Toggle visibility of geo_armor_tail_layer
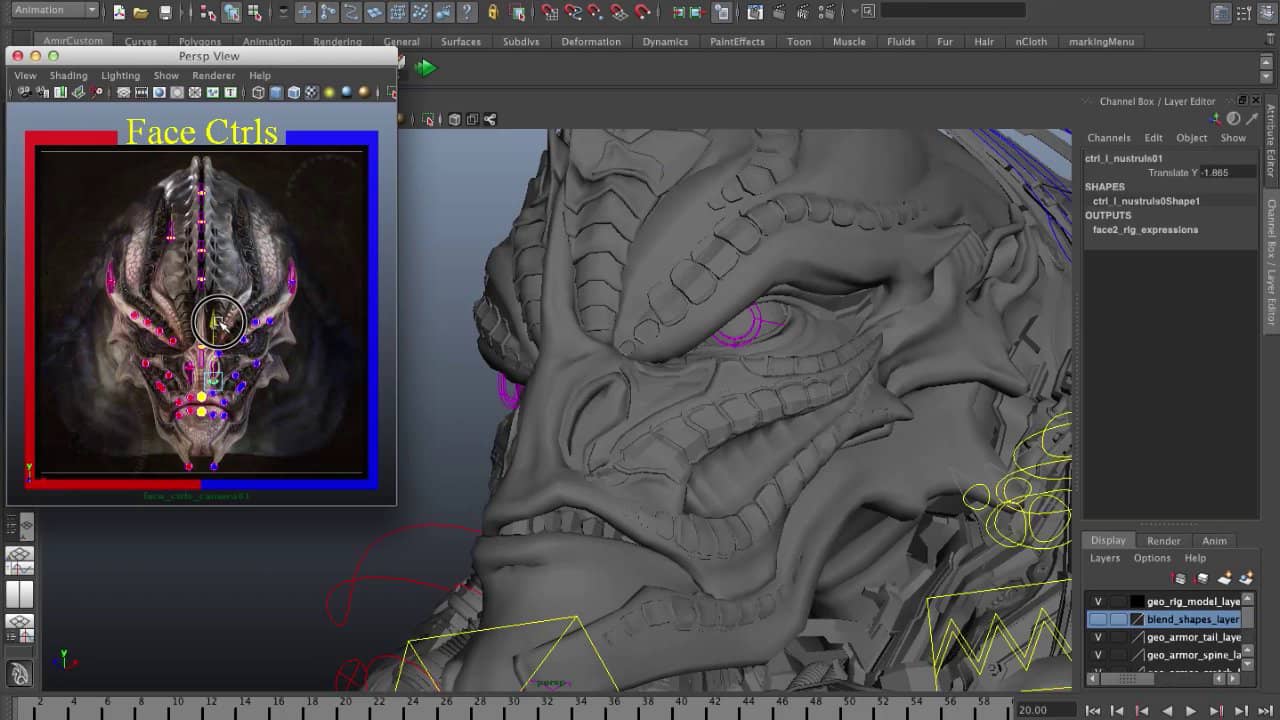Screen dimensions: 1280x720 pyautogui.click(x=1098, y=637)
